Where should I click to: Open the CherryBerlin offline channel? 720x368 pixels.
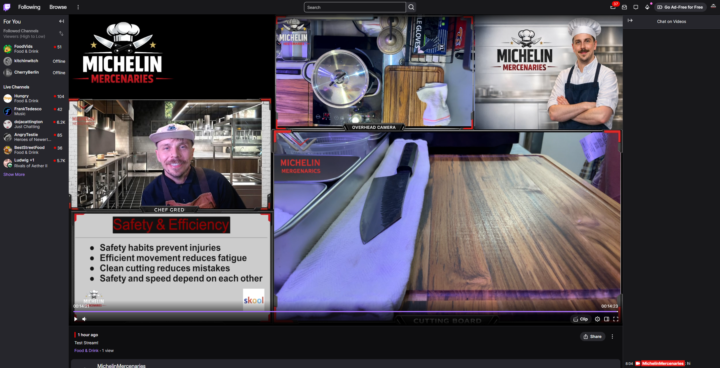34,73
